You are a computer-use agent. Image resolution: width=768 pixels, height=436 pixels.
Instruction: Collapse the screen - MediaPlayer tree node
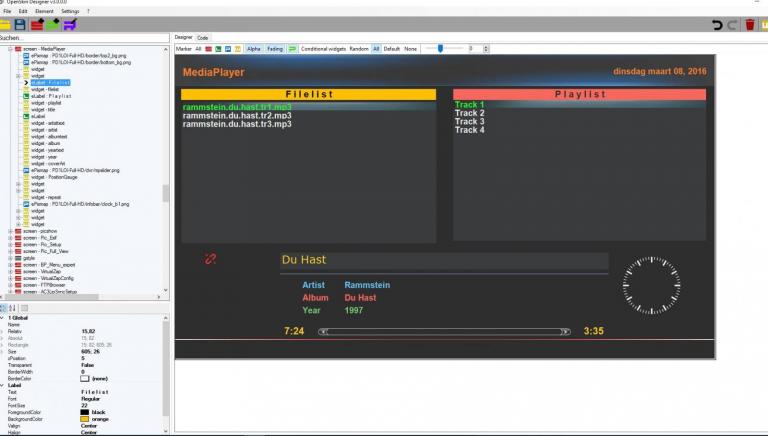[8, 48]
